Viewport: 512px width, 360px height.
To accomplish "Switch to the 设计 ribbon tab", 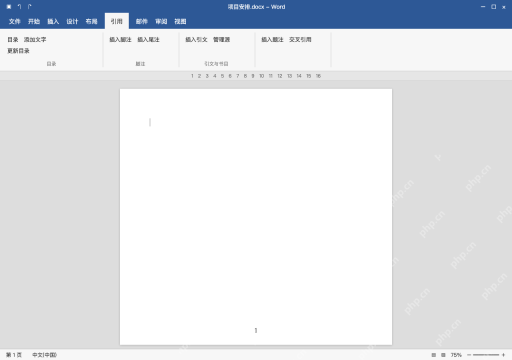I will point(72,22).
